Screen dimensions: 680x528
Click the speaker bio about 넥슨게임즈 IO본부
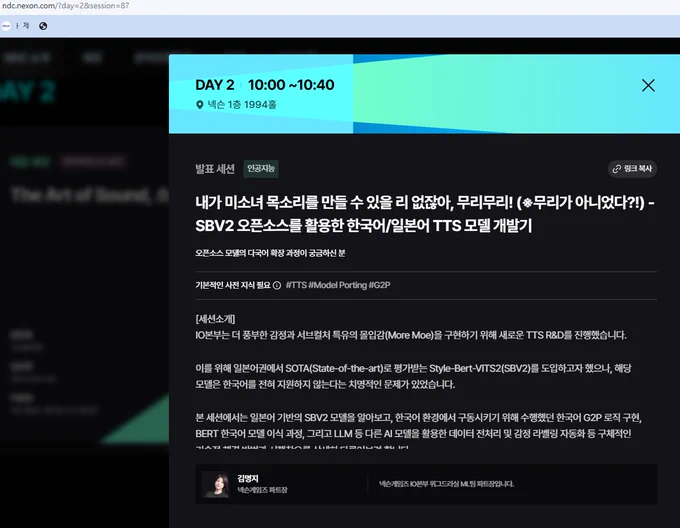(446, 484)
